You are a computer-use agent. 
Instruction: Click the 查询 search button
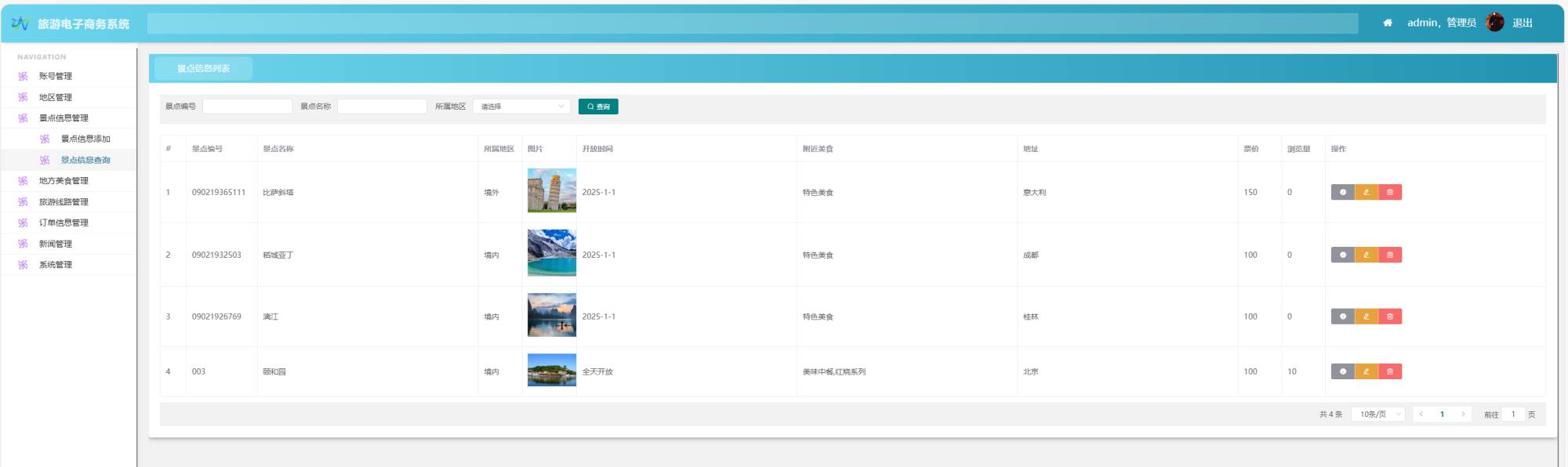pos(598,107)
